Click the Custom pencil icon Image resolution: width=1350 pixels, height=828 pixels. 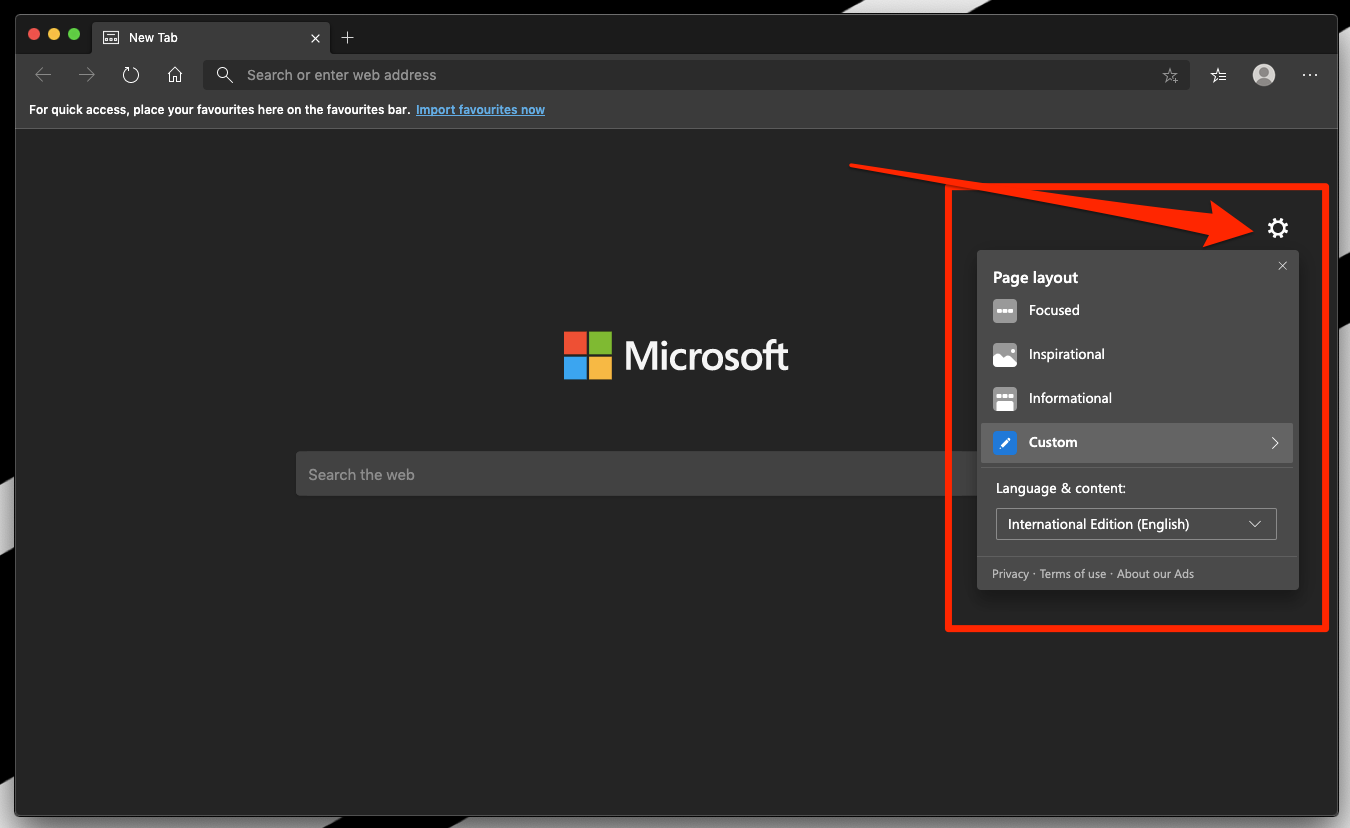[1005, 443]
